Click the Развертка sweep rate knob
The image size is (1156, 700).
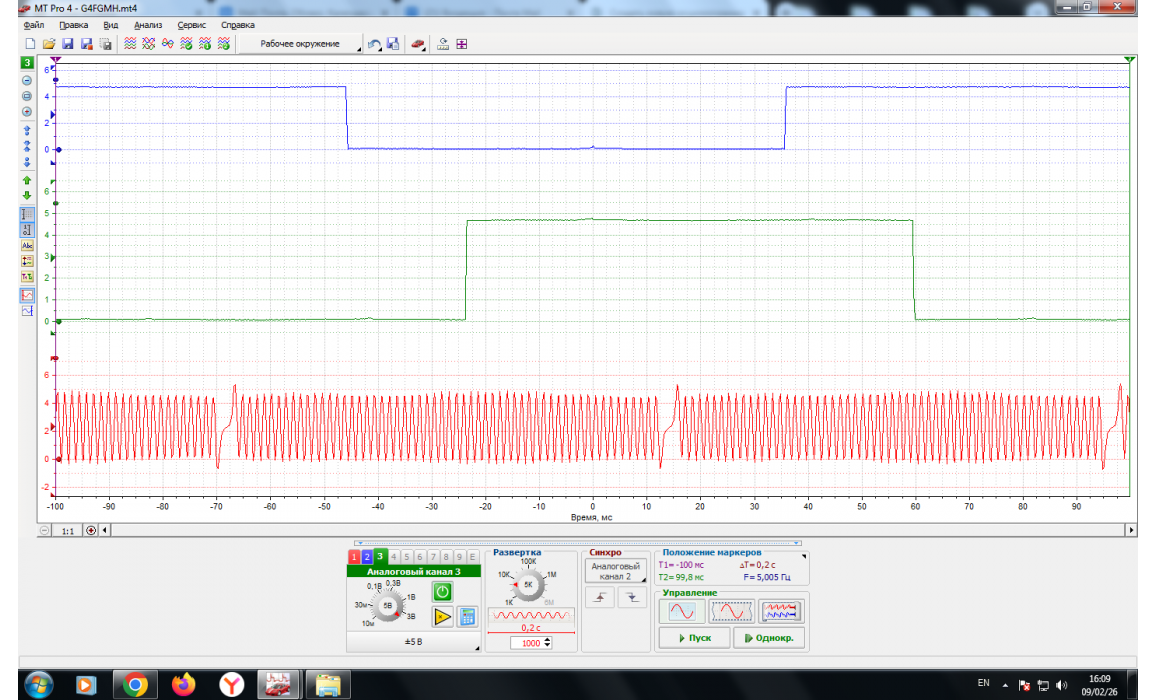click(528, 583)
